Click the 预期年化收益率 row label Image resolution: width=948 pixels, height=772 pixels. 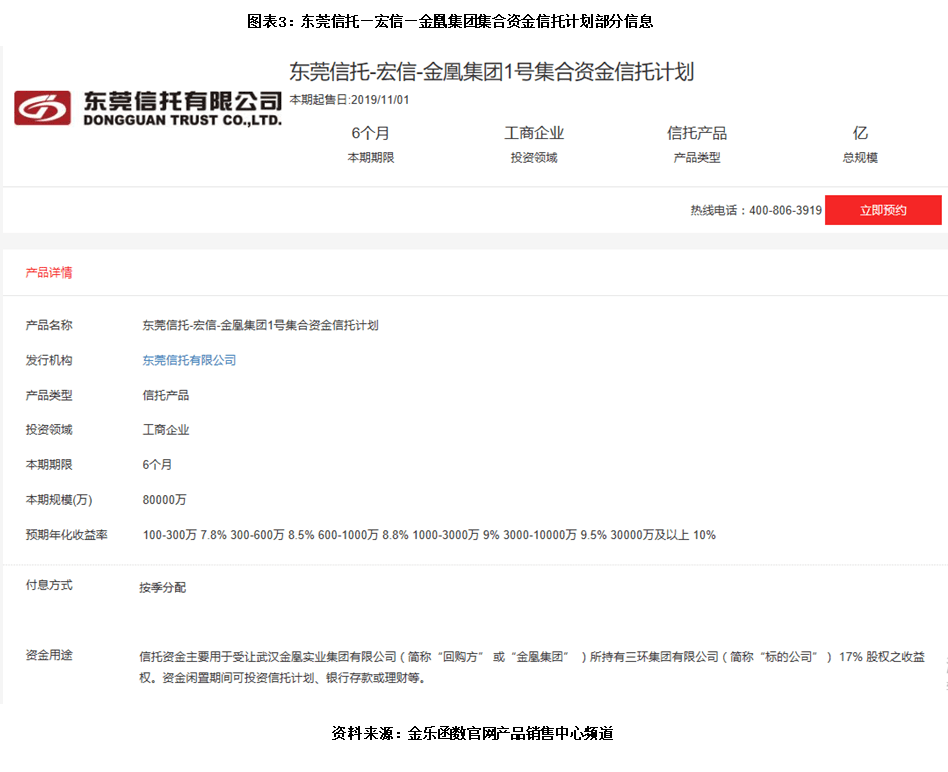point(67,535)
